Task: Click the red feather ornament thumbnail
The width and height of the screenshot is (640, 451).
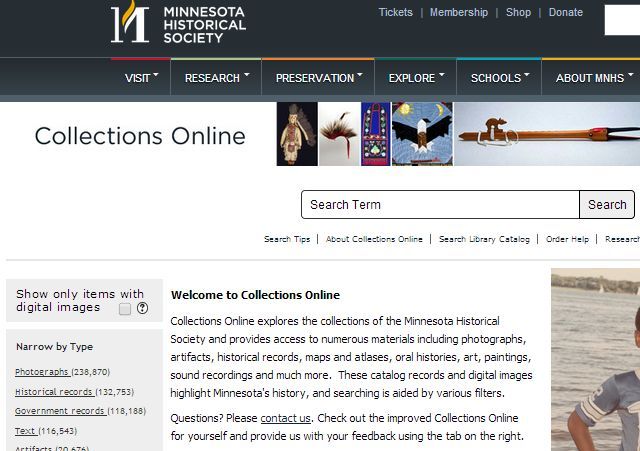Action: click(x=340, y=134)
